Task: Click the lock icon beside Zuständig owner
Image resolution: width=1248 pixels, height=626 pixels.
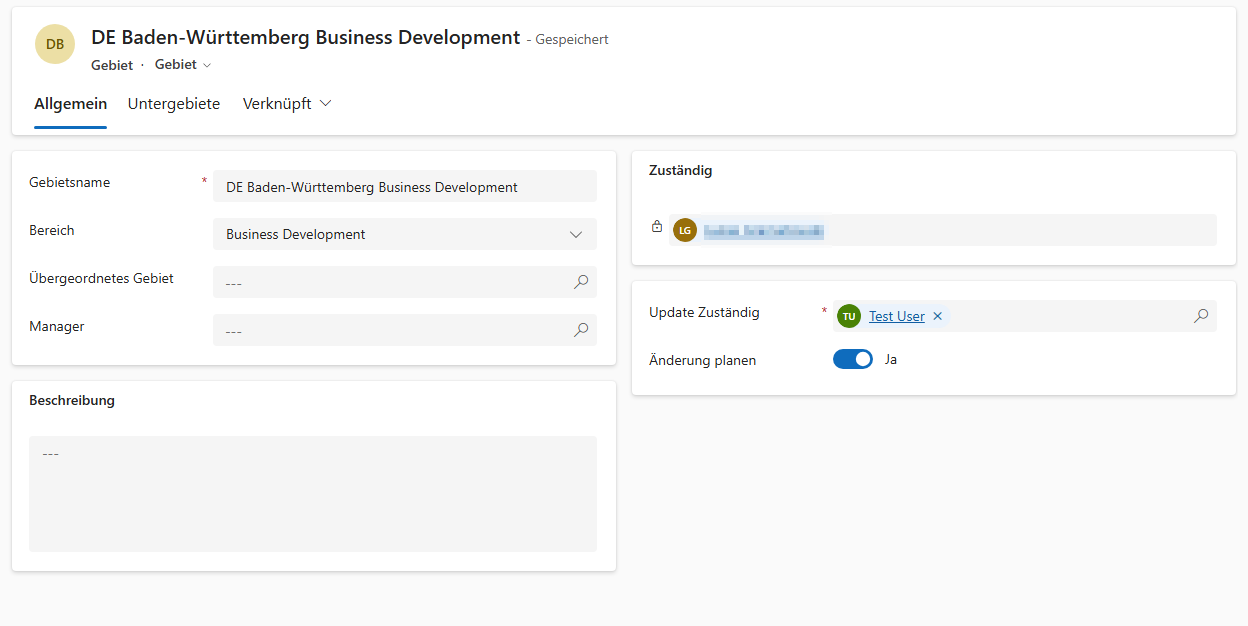Action: 657,227
